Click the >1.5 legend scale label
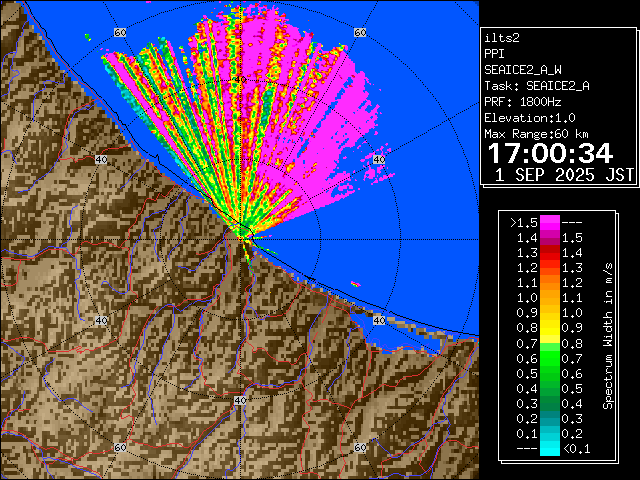Screen dimensions: 640x480 523,222
